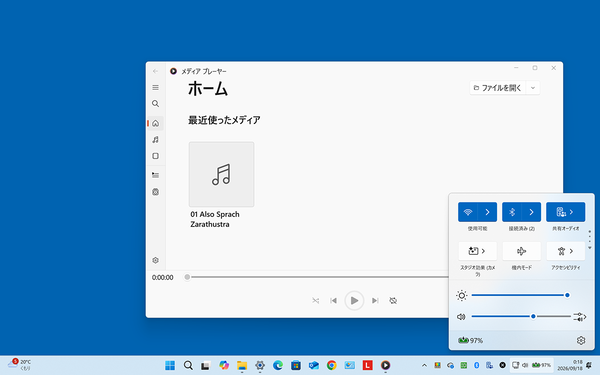Image resolution: width=600 pixels, height=375 pixels.
Task: Click the brightness sun icon
Action: (x=461, y=295)
